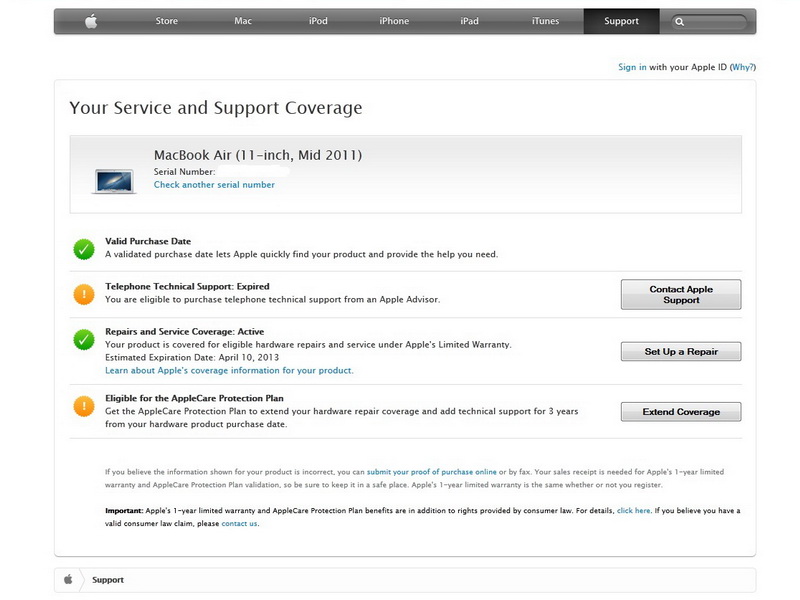Navigate to the iPhone section
The height and width of the screenshot is (600, 800).
pyautogui.click(x=394, y=21)
